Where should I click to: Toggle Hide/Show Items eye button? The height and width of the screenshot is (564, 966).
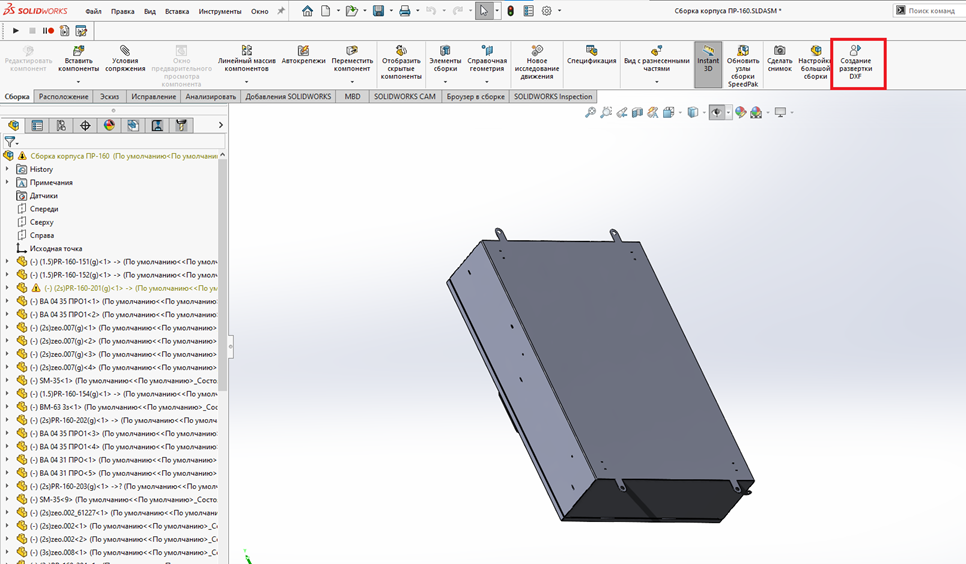pyautogui.click(x=716, y=112)
